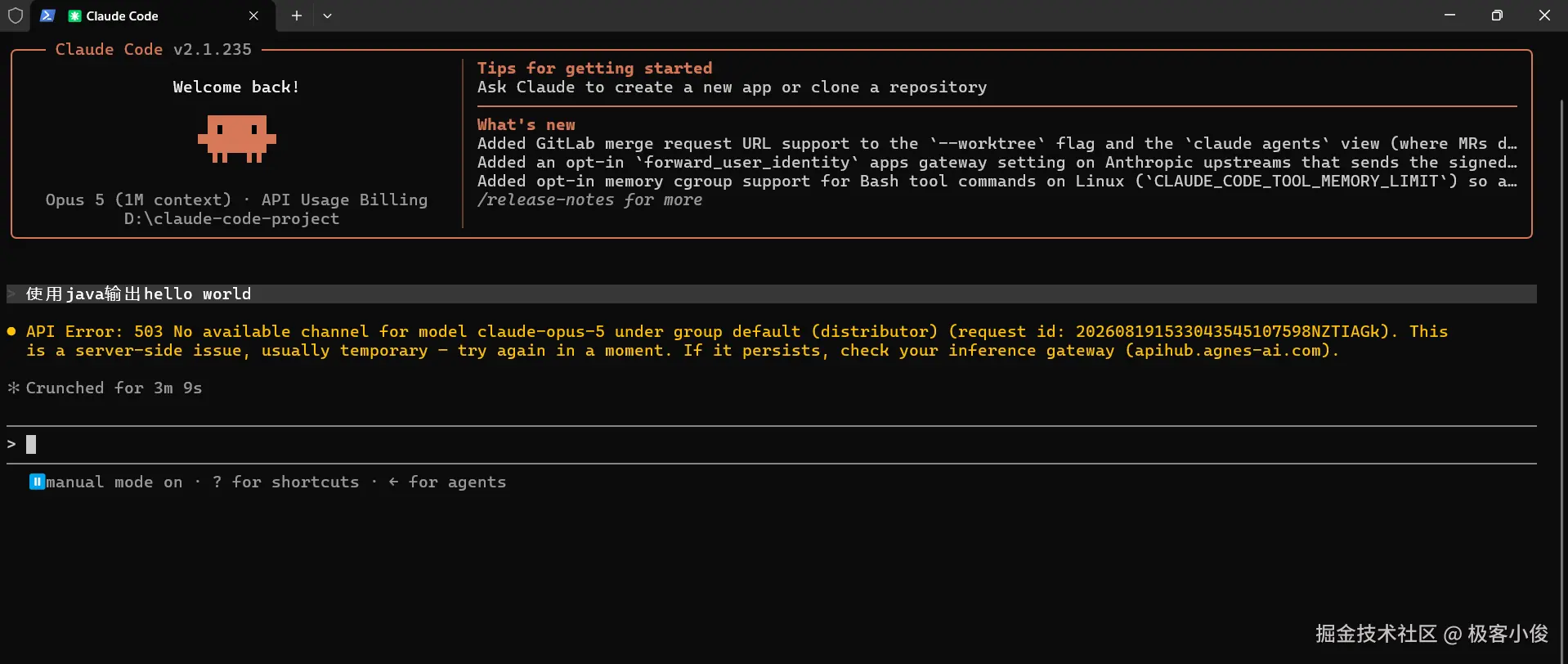The image size is (1568, 664).
Task: Click the Crunched asterisk status icon
Action: pos(13,388)
